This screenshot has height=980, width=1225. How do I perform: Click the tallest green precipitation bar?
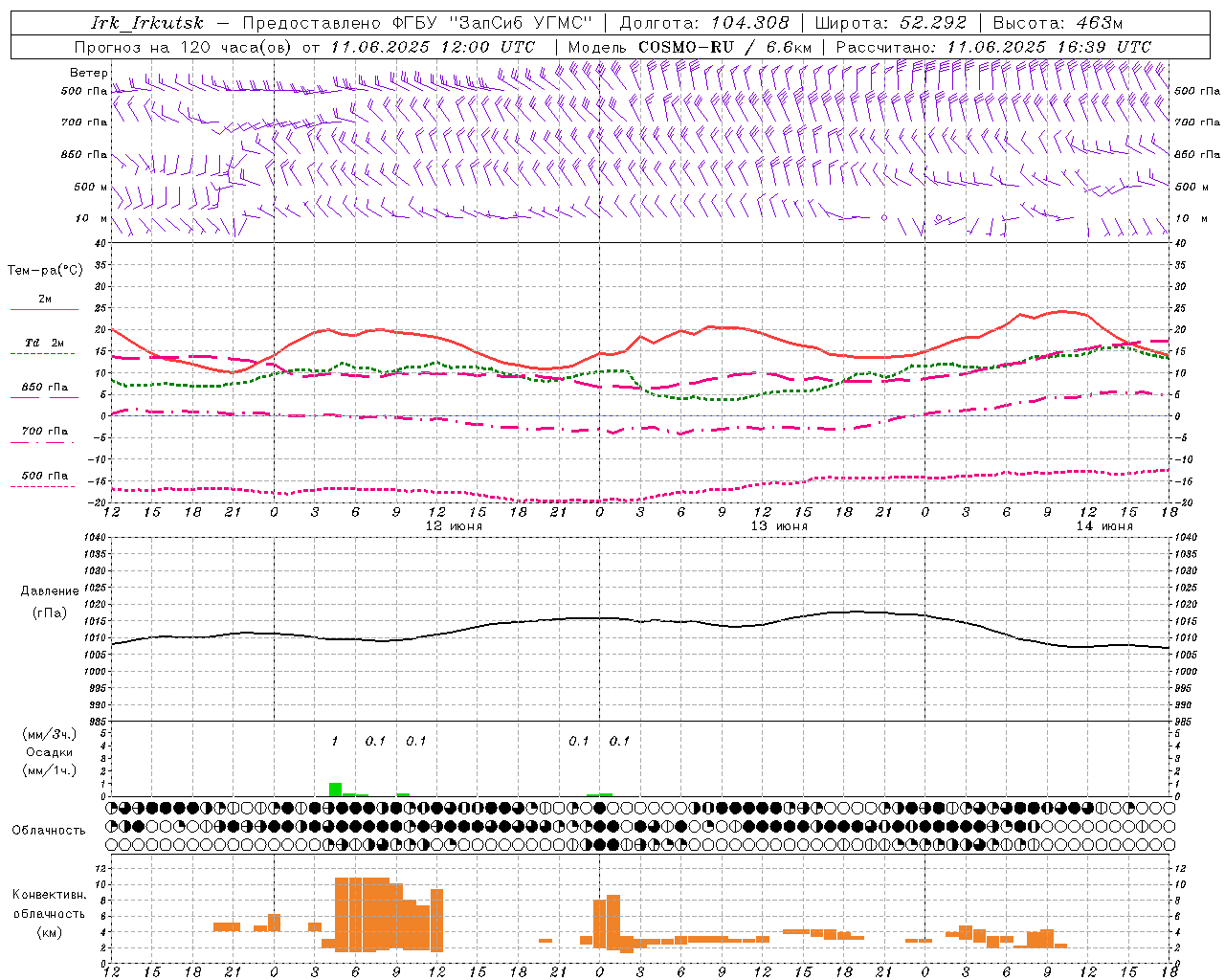tap(335, 790)
